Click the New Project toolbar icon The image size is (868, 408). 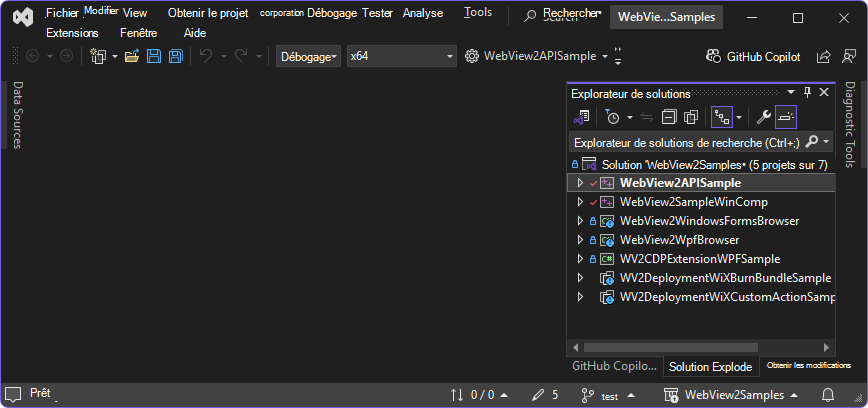(x=99, y=56)
